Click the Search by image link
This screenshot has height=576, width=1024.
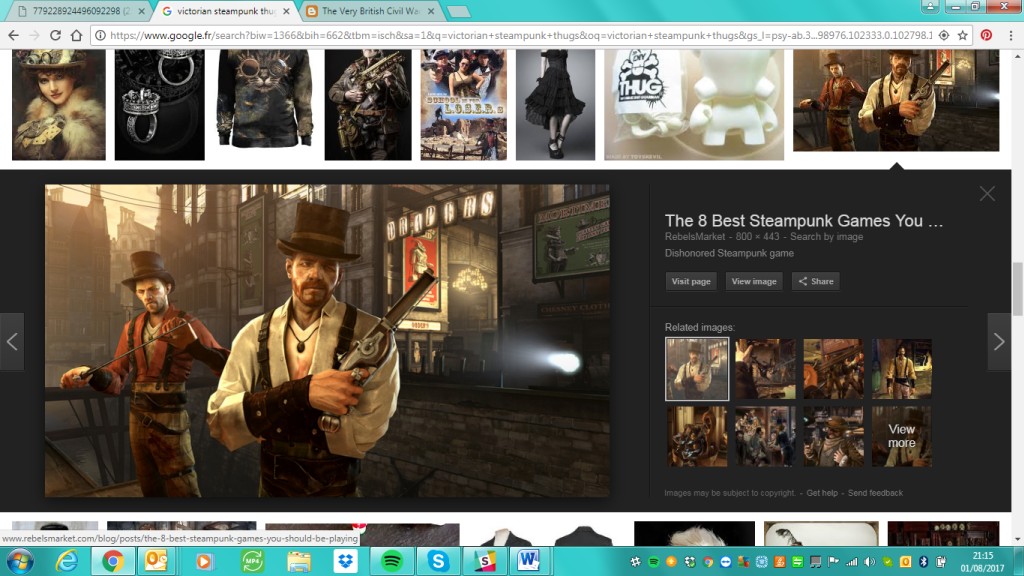click(826, 236)
